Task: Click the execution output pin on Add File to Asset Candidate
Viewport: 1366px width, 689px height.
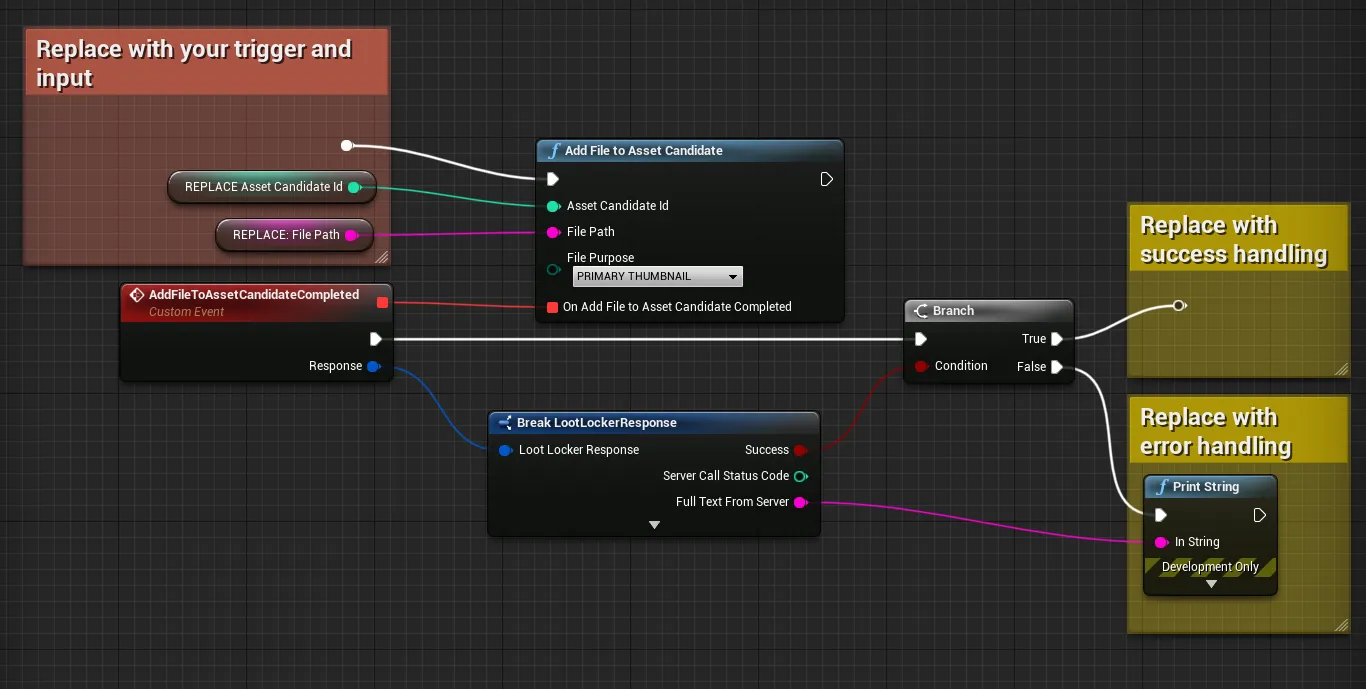Action: (x=826, y=179)
